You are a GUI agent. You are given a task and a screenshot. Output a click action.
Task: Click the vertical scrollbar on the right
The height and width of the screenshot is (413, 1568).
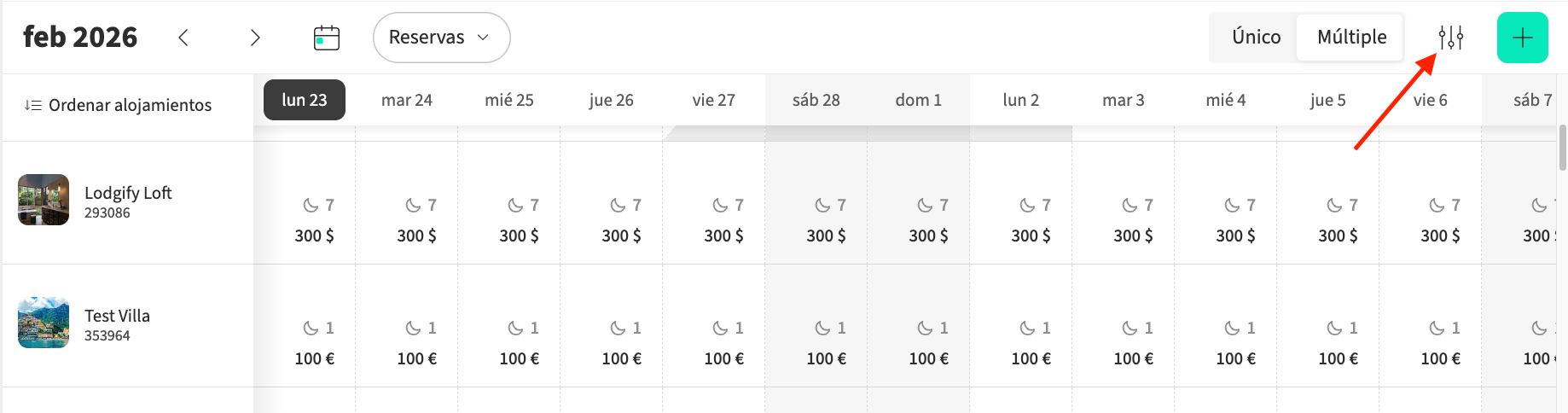point(1562,148)
